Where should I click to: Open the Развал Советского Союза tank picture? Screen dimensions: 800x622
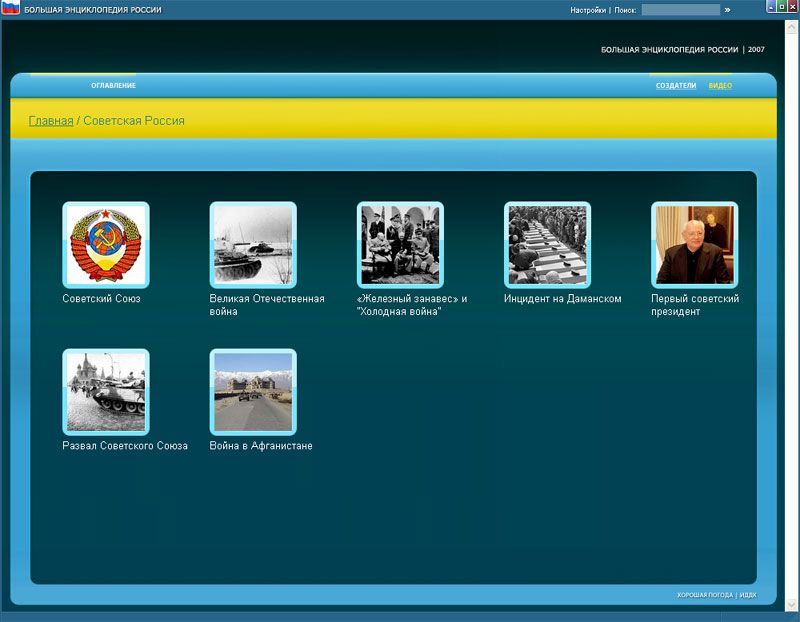[106, 392]
